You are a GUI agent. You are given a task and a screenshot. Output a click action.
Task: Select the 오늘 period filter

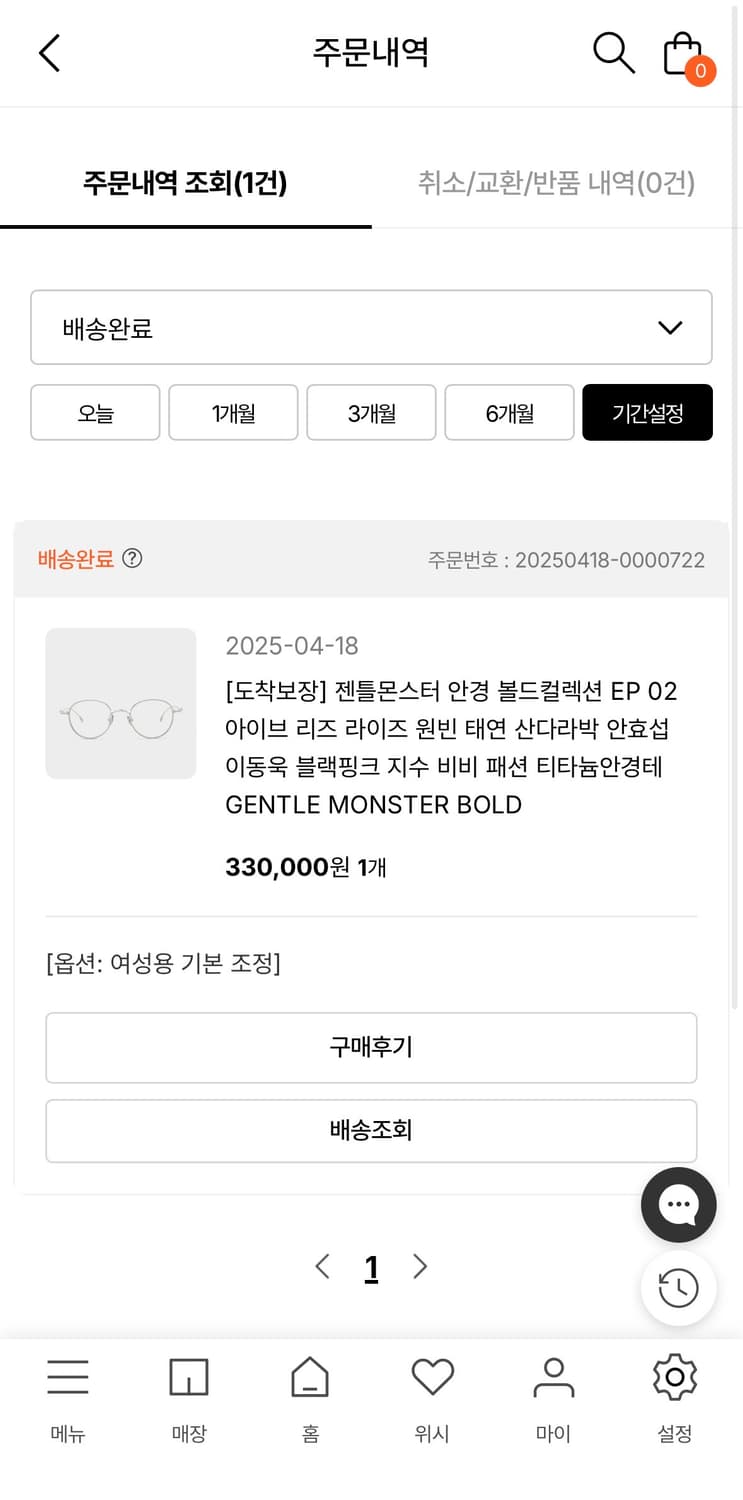(95, 412)
